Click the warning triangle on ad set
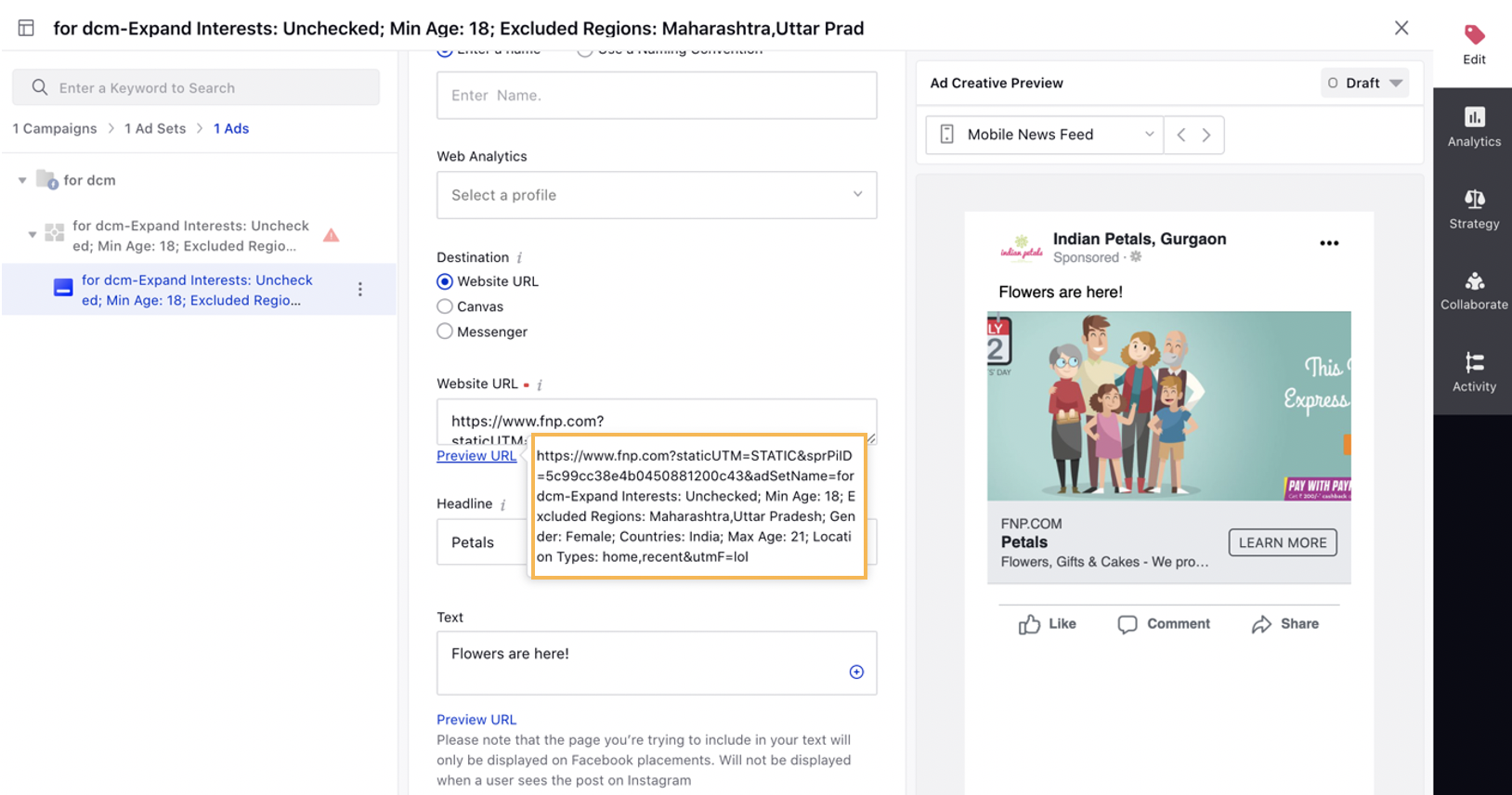Image resolution: width=1512 pixels, height=795 pixels. click(x=332, y=235)
